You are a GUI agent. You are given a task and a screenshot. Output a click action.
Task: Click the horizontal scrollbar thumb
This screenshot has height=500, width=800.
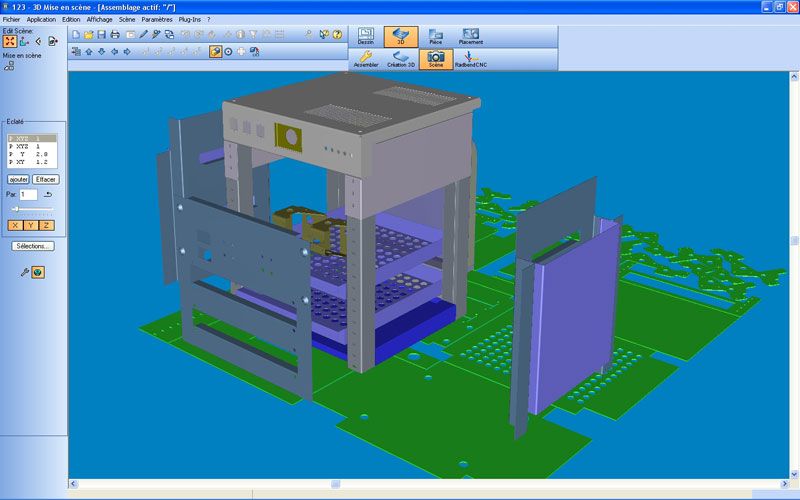click(335, 484)
